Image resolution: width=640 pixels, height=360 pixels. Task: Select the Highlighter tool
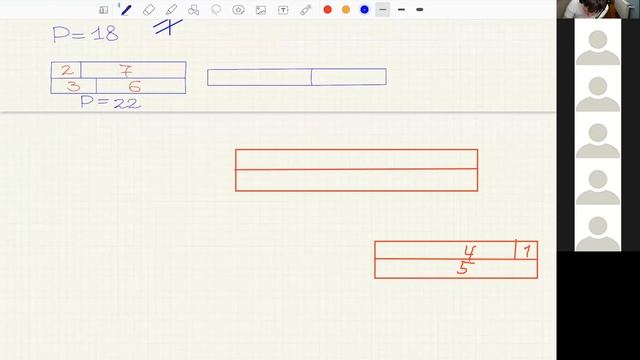point(171,10)
